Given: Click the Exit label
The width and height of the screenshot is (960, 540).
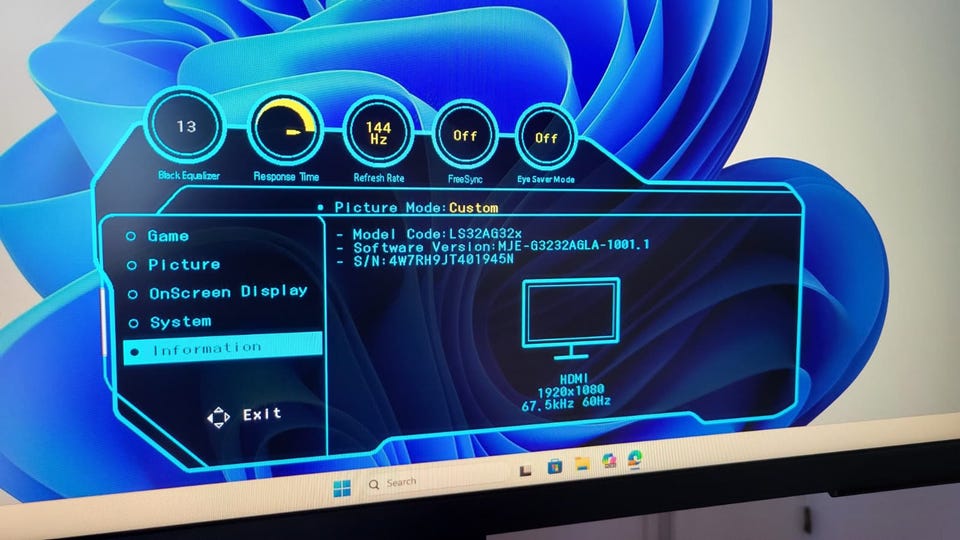Looking at the screenshot, I should (x=262, y=414).
